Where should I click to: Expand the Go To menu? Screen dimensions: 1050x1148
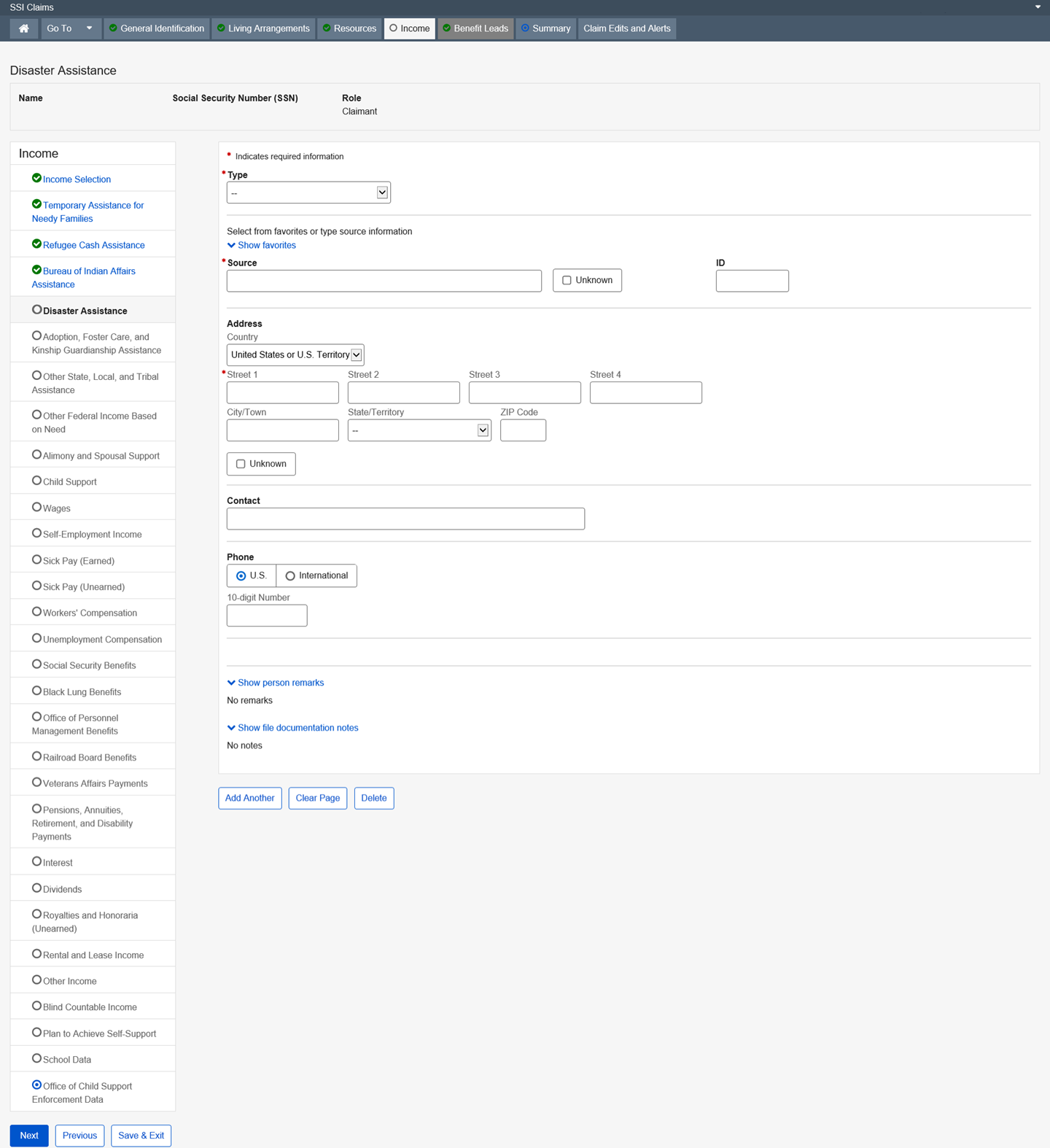70,28
